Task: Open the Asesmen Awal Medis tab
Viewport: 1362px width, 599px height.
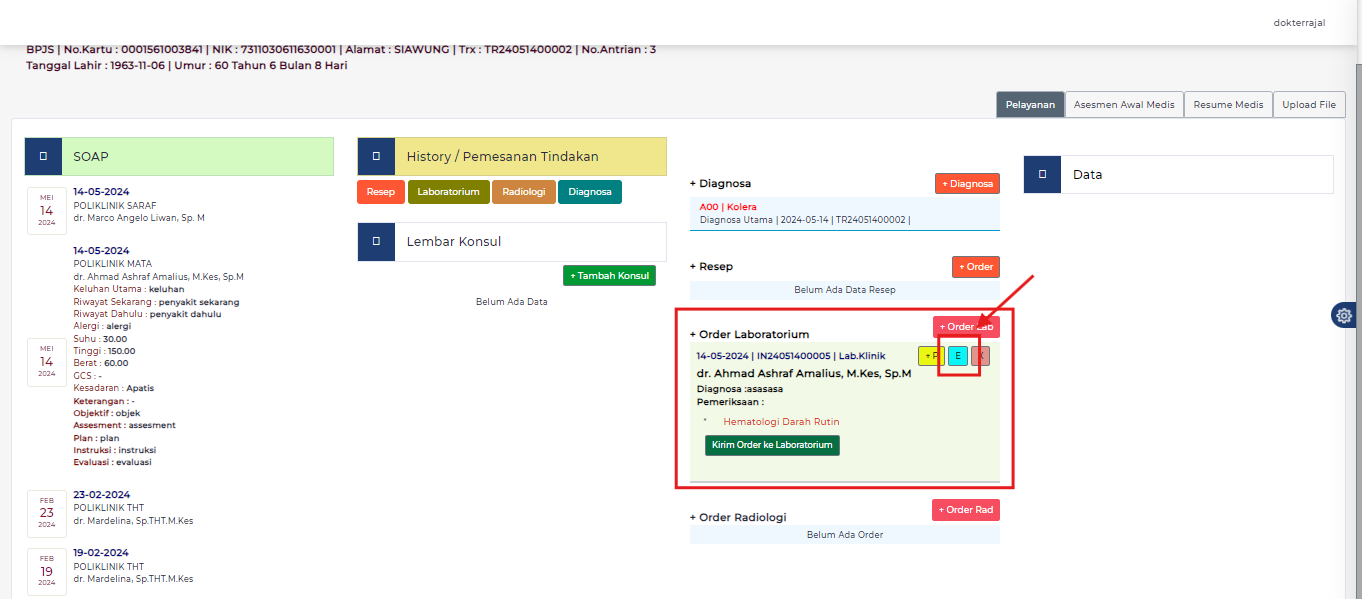Action: click(x=1124, y=105)
